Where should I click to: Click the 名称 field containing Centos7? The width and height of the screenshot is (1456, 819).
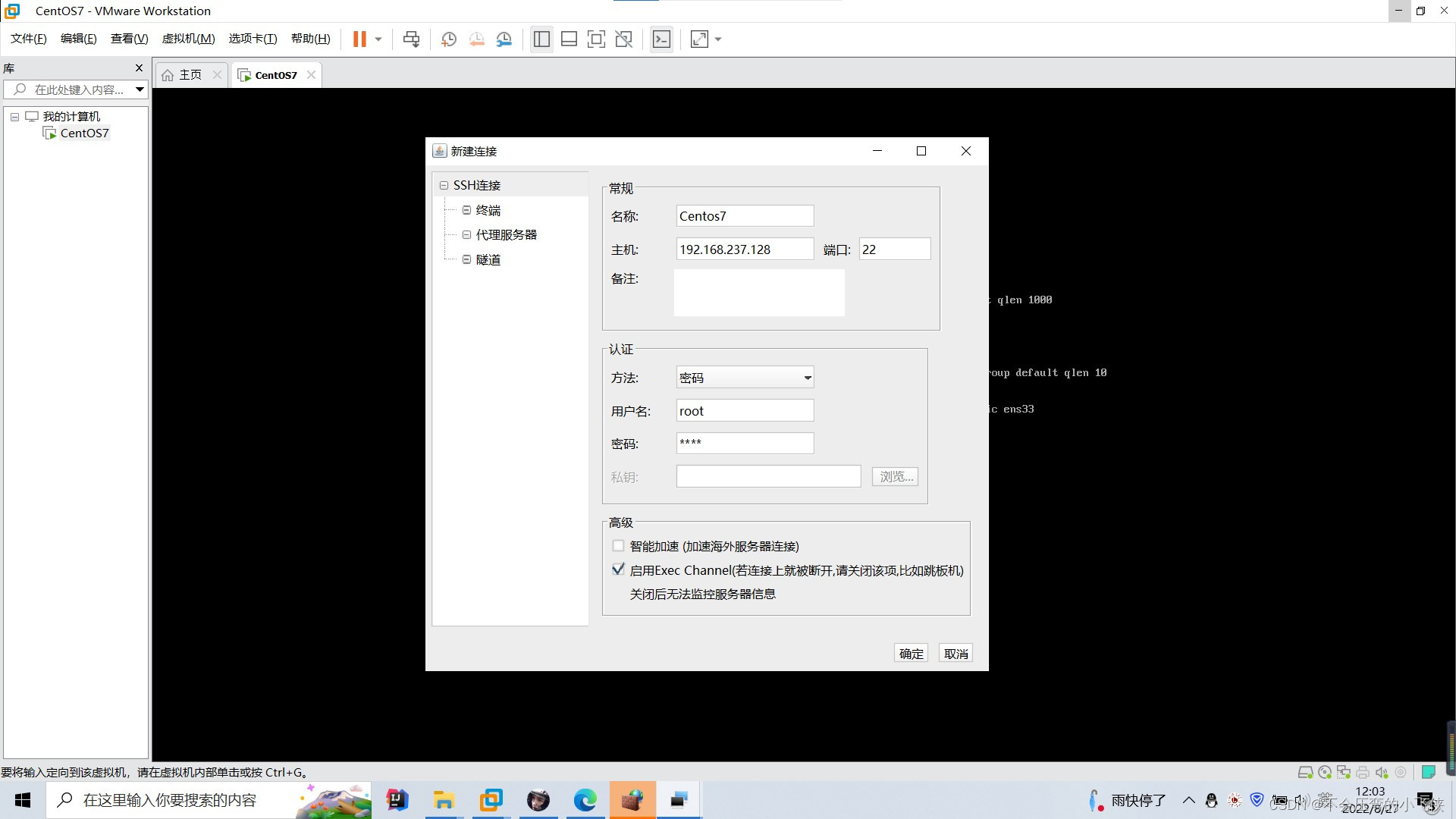(745, 216)
